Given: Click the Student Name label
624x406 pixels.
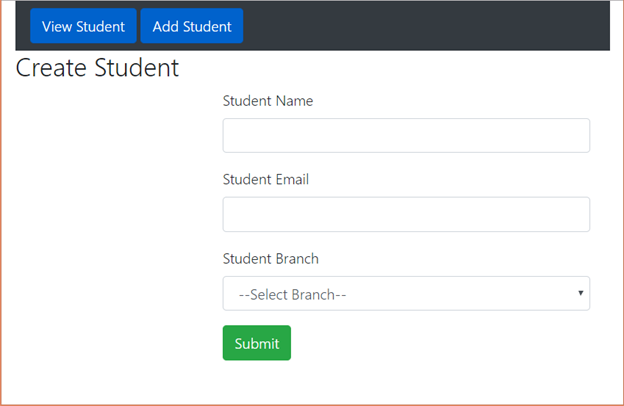Looking at the screenshot, I should pyautogui.click(x=267, y=101).
